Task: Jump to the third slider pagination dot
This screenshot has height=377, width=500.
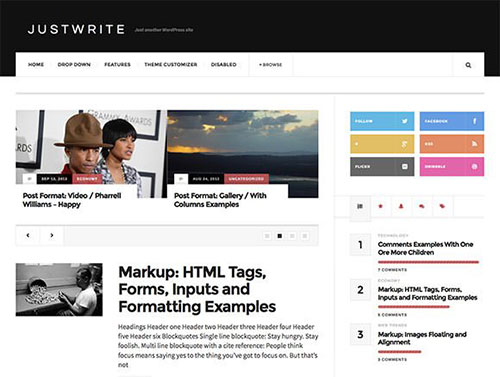Action: (x=292, y=236)
